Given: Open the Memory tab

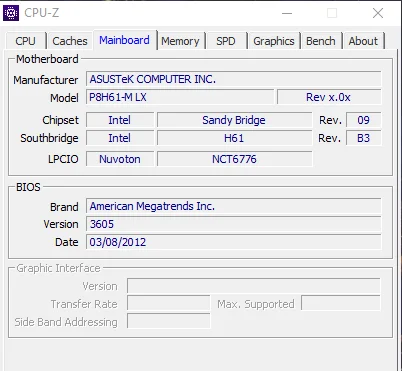Looking at the screenshot, I should coord(180,41).
